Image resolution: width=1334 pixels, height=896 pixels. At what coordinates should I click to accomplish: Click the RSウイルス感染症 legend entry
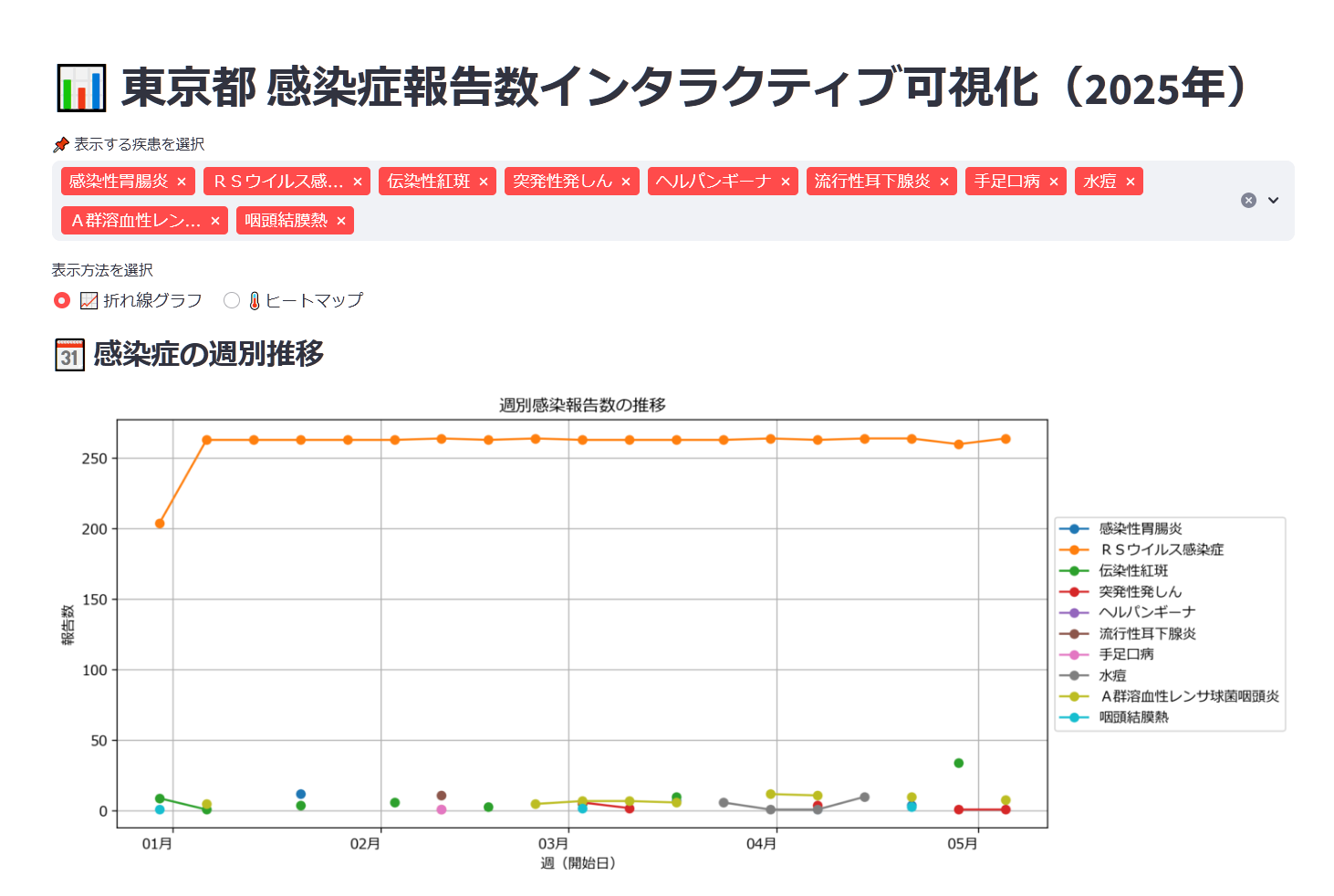(1161, 549)
